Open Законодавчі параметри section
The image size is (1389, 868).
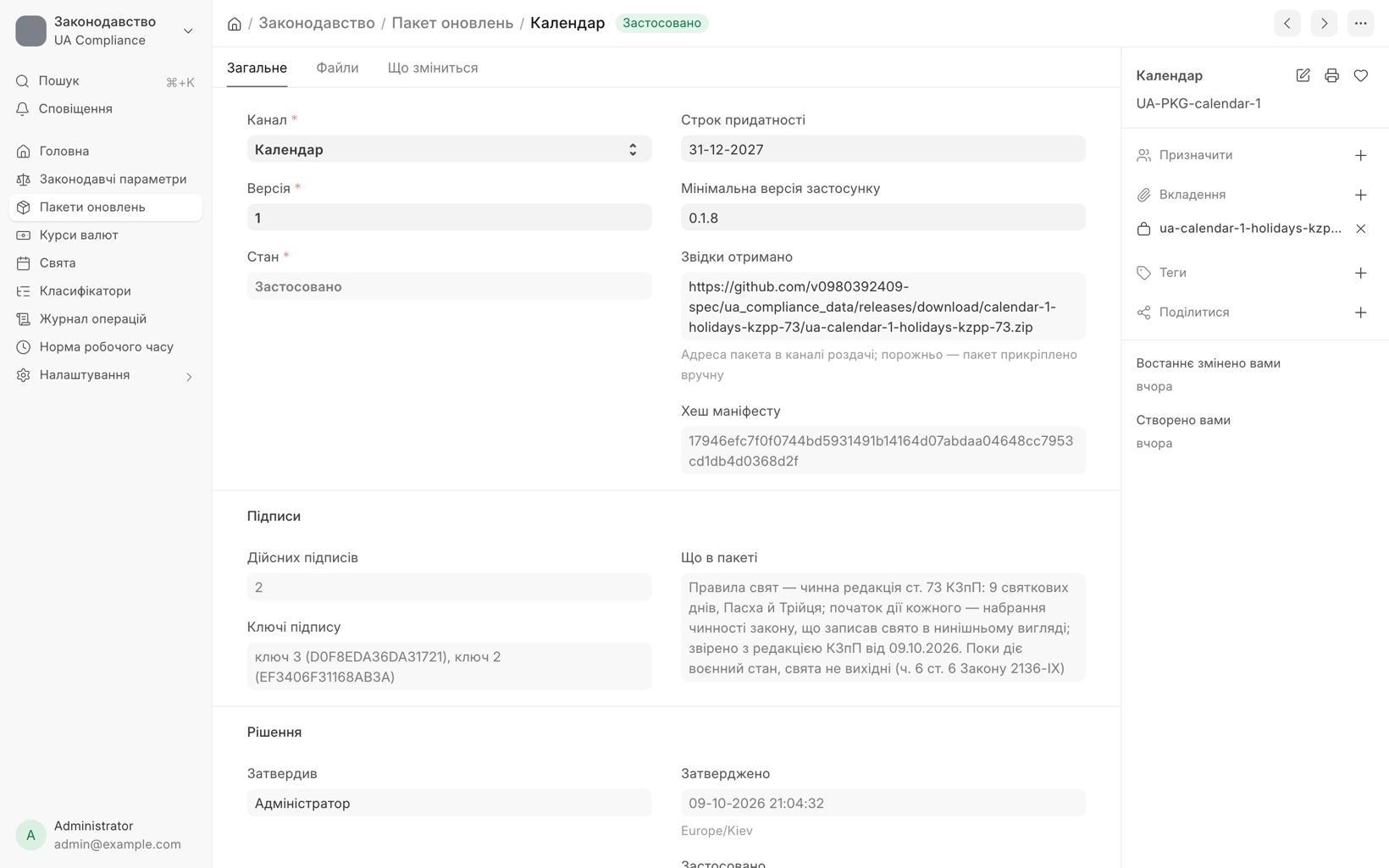pyautogui.click(x=105, y=180)
